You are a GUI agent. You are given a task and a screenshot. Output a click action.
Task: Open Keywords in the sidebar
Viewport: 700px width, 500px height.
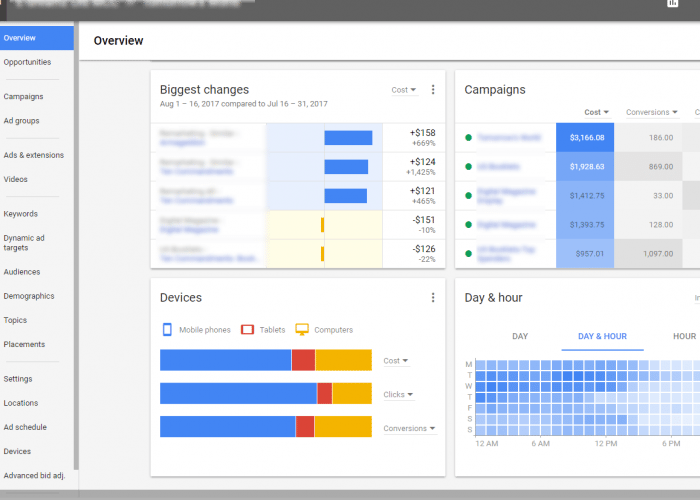coord(21,214)
